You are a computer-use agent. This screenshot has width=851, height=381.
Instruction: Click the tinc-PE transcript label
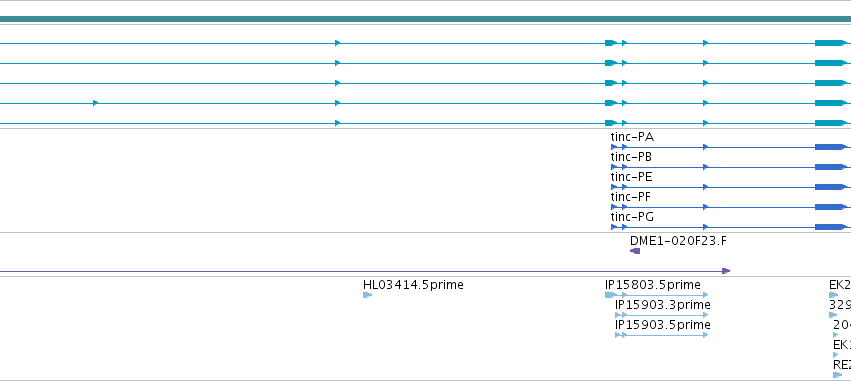coord(631,177)
